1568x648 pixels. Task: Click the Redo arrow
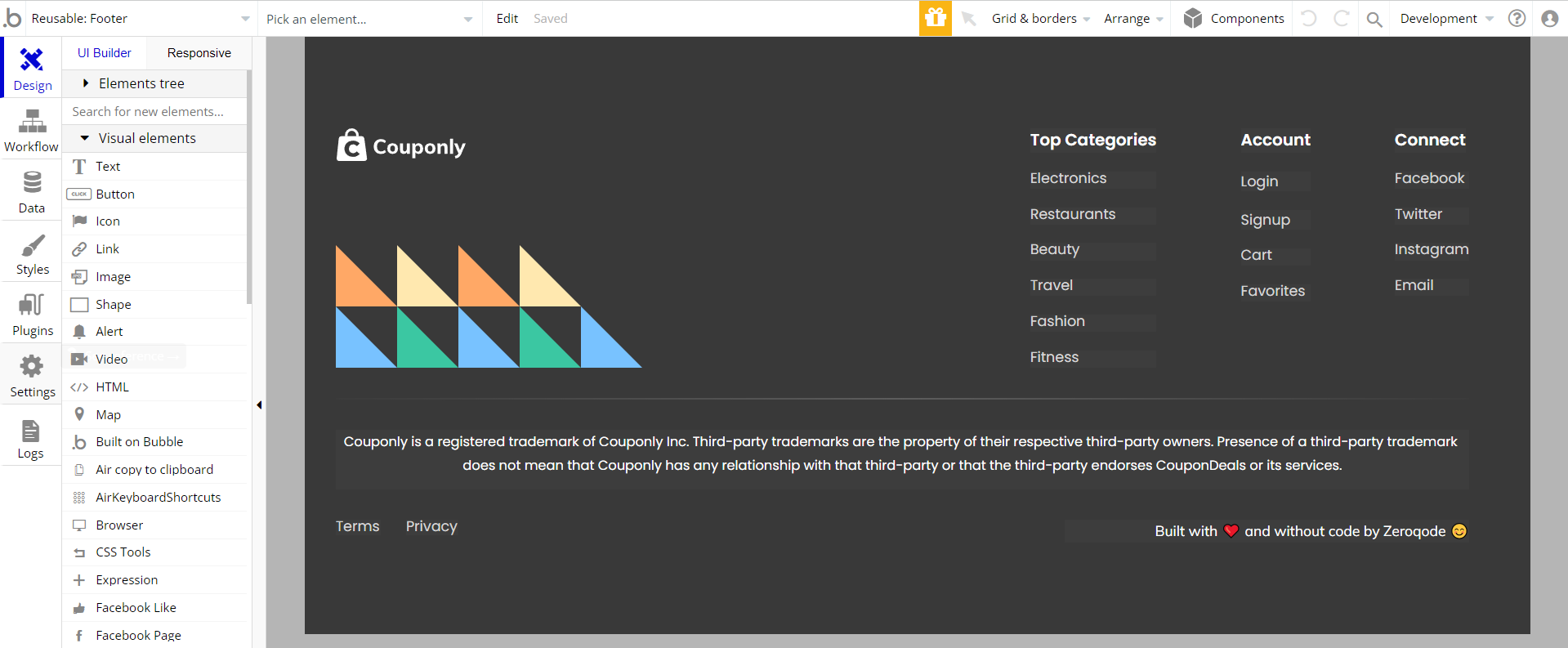(1342, 18)
